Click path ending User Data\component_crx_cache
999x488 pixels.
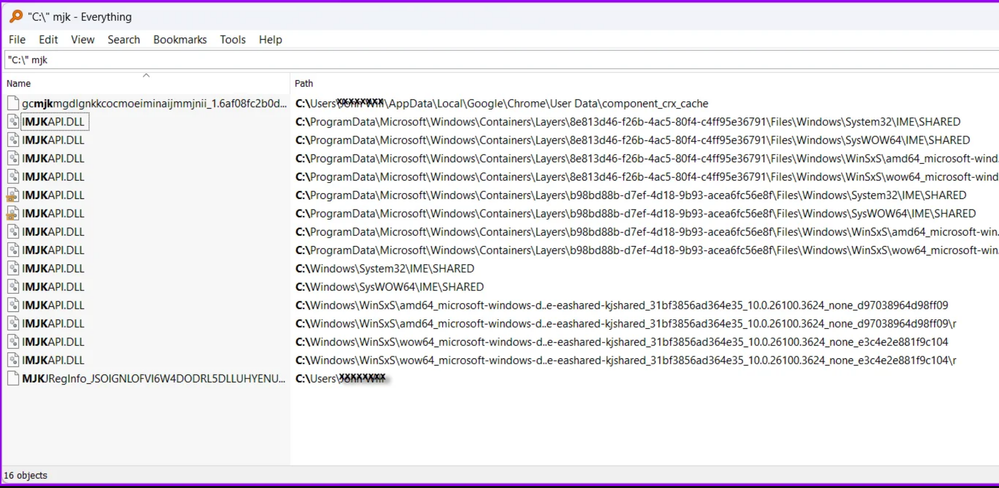coord(502,103)
